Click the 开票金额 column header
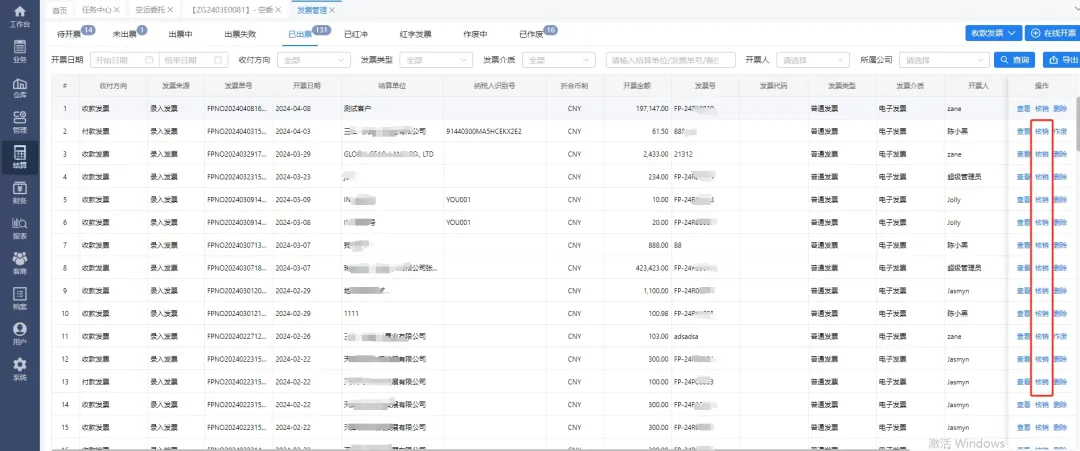This screenshot has width=1080, height=451. pyautogui.click(x=637, y=86)
